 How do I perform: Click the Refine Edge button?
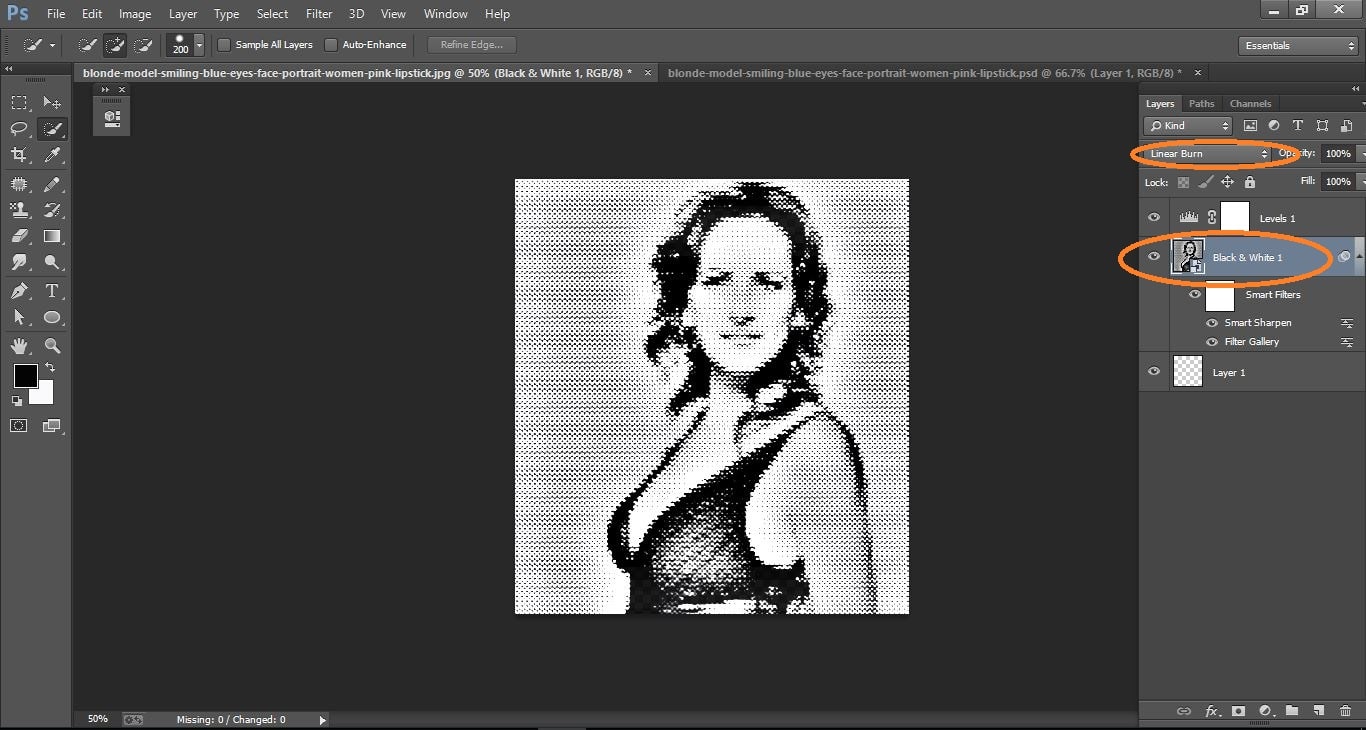point(470,44)
